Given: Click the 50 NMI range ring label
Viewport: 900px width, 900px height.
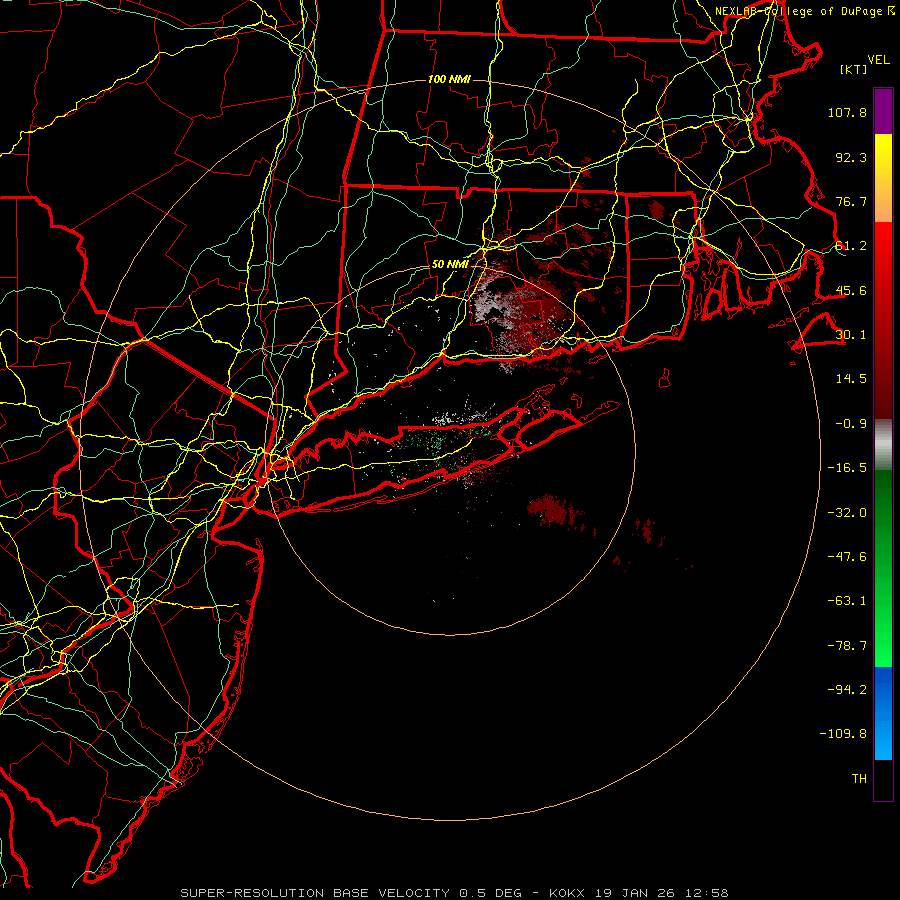Looking at the screenshot, I should 450,265.
